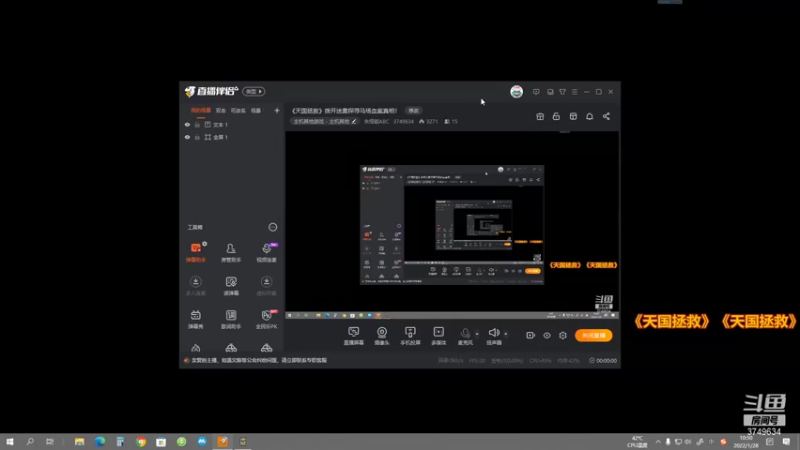Hide the 全屏 1 layer

pos(187,137)
